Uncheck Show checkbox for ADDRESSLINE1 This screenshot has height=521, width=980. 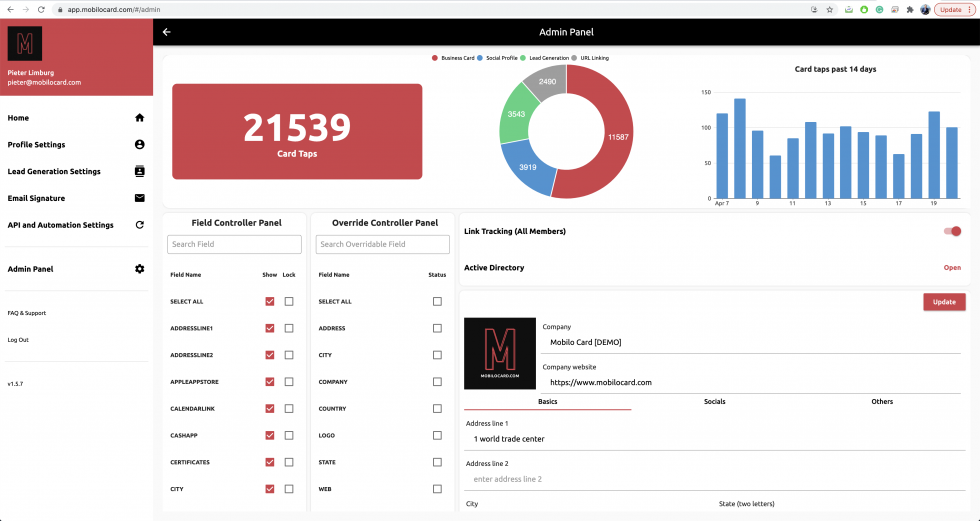270,328
